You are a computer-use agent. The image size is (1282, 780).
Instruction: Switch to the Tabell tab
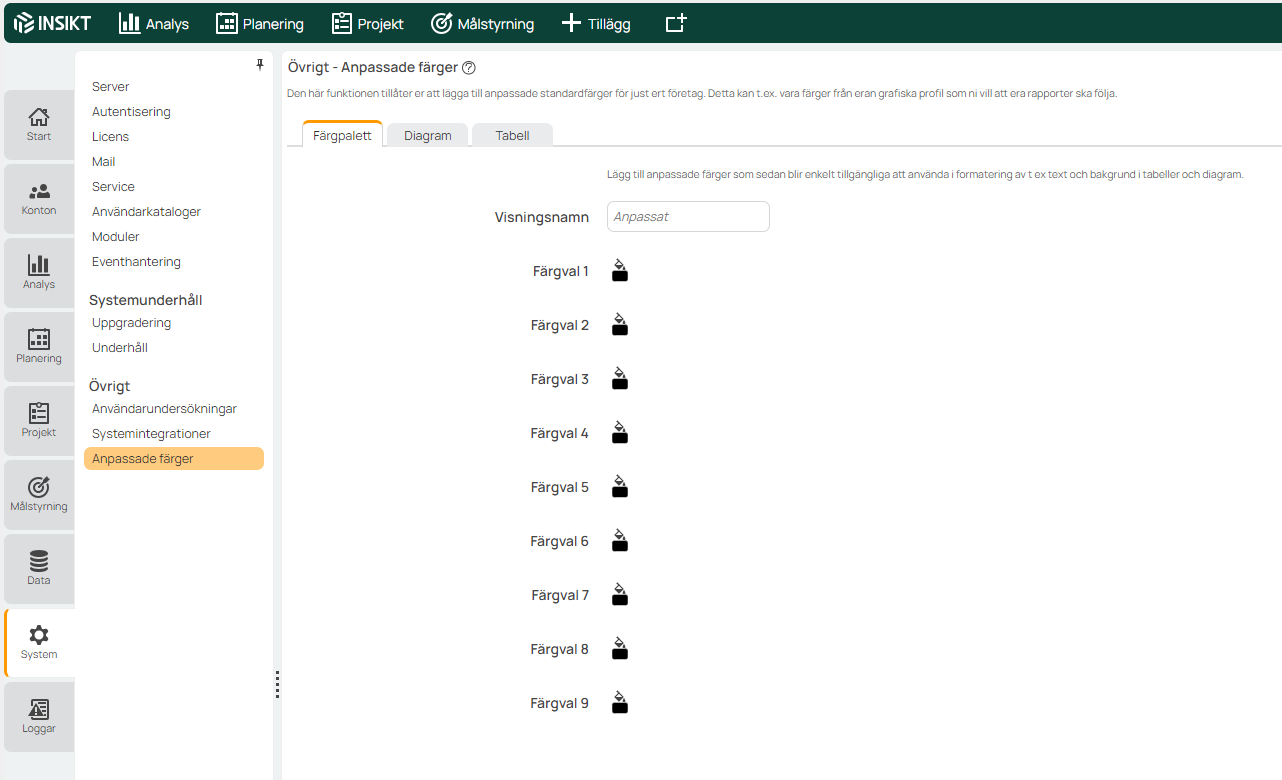click(x=512, y=135)
